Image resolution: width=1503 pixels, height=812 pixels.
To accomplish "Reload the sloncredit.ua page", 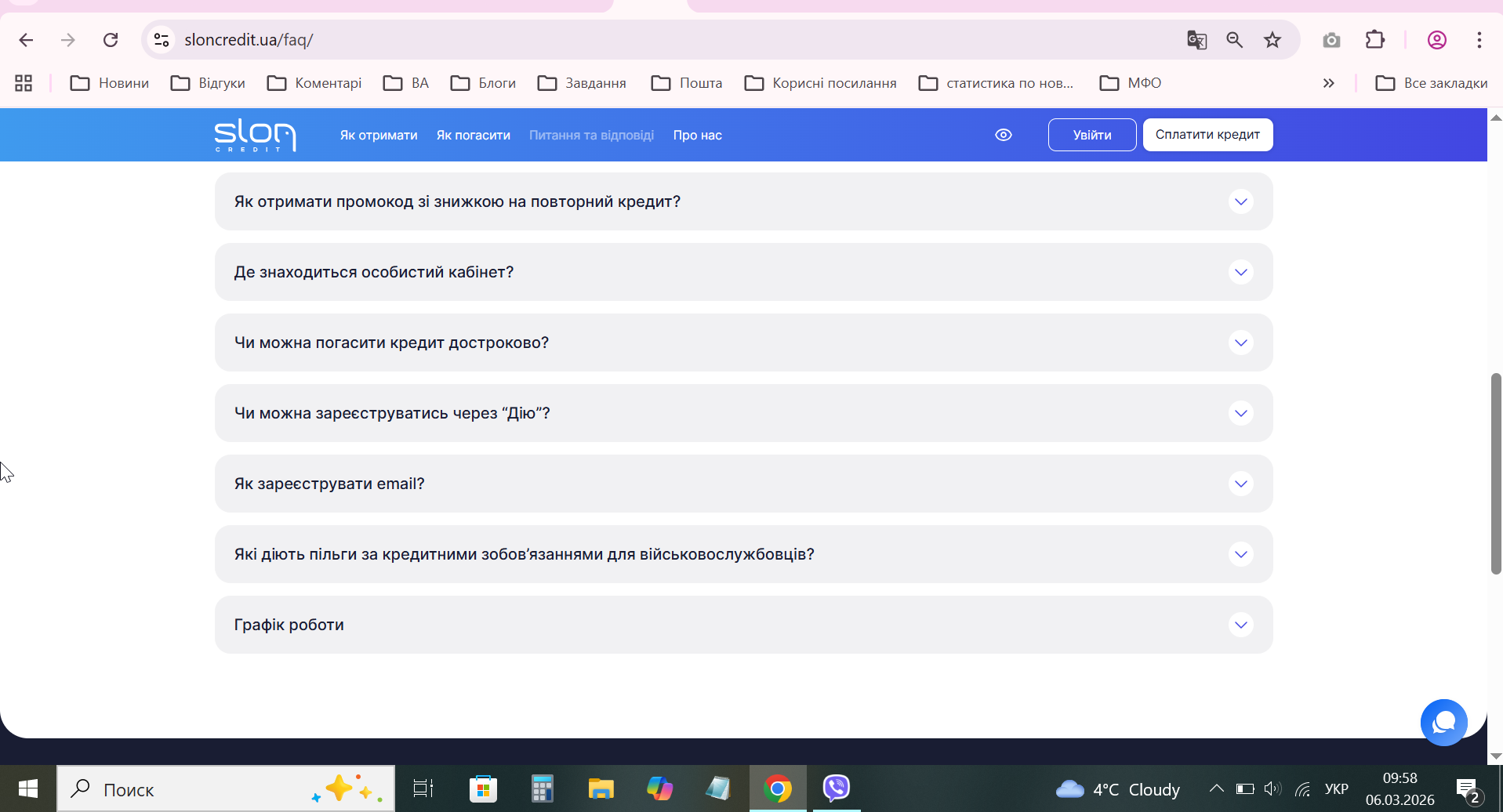I will point(111,40).
